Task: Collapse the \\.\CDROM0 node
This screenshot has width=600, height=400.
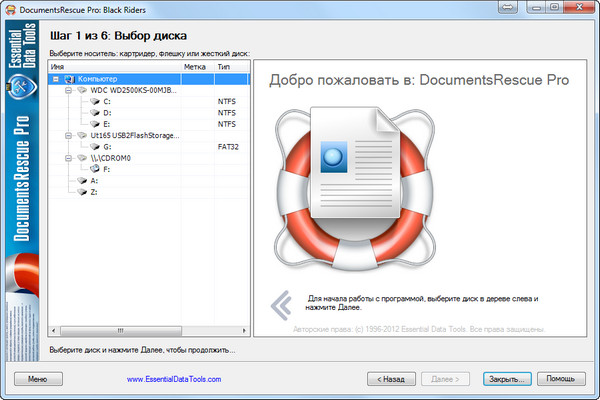Action: pos(68,157)
